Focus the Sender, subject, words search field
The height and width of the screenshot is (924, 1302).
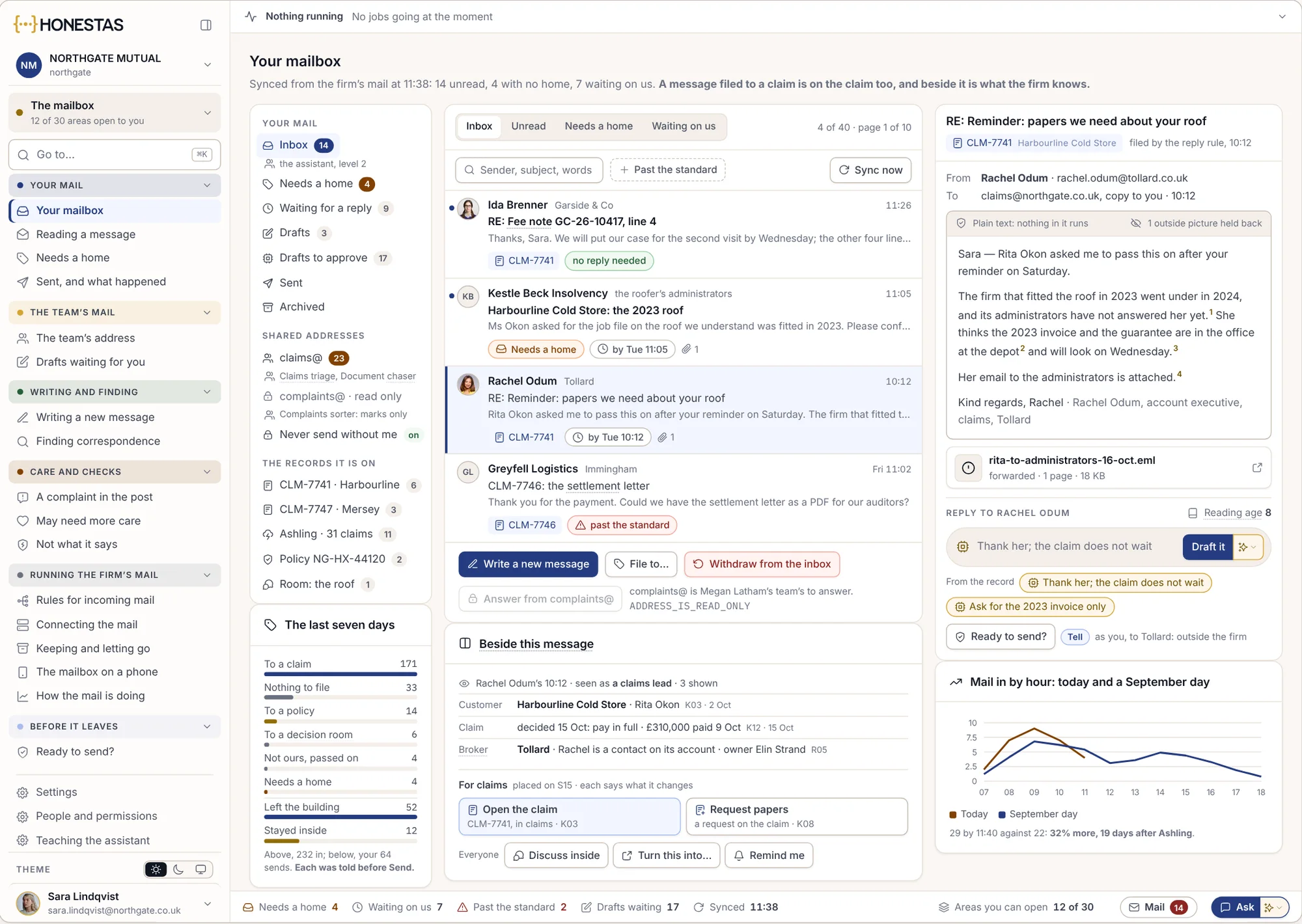[529, 170]
